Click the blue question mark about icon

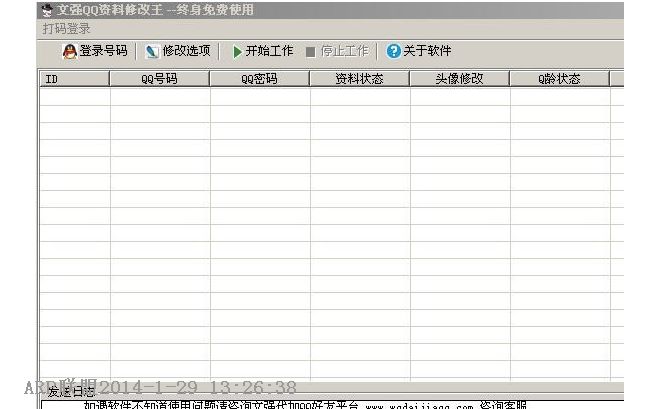pyautogui.click(x=393, y=51)
